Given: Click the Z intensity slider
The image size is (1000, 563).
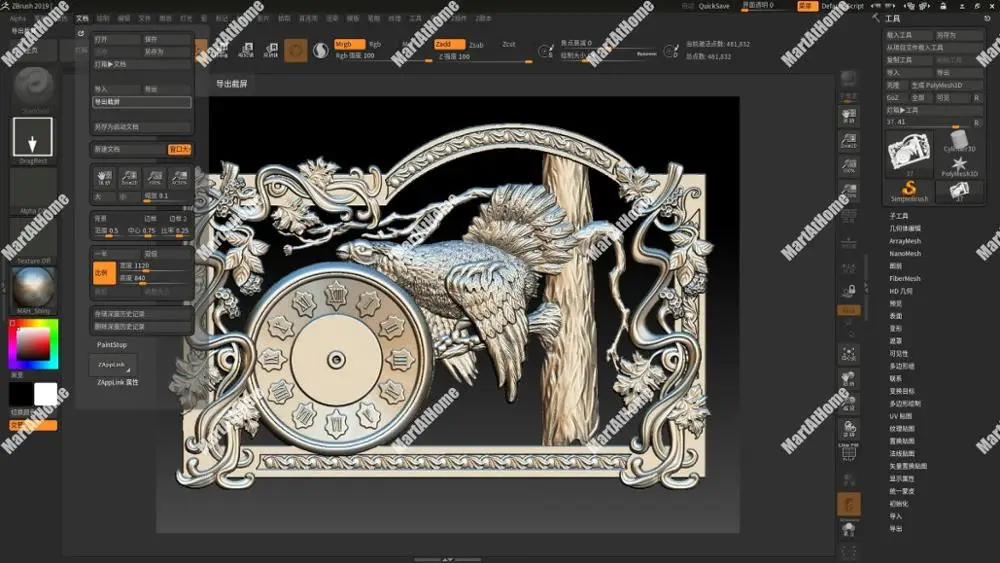Looking at the screenshot, I should coord(465,56).
